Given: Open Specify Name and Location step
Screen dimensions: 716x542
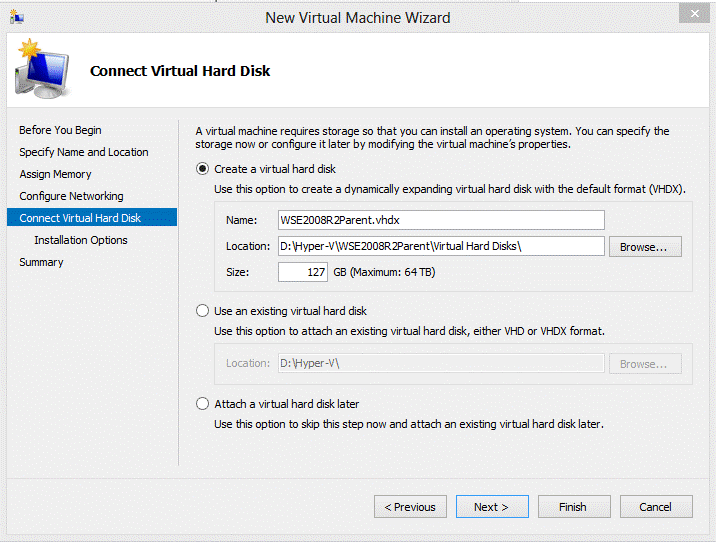Looking at the screenshot, I should (83, 152).
